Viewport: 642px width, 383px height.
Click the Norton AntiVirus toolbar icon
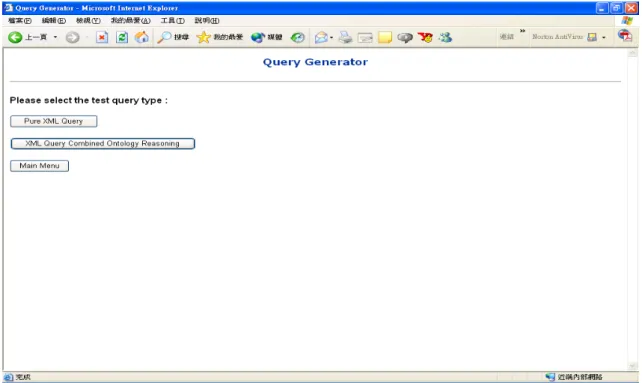point(592,37)
